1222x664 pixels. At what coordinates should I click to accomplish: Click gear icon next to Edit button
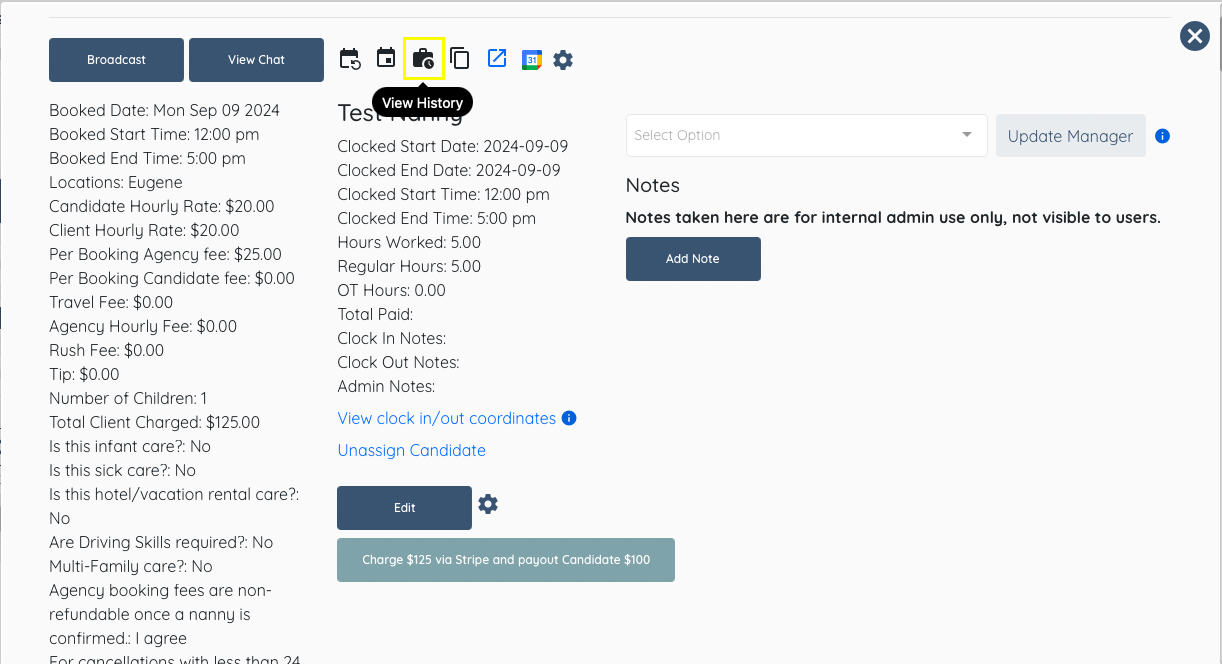click(488, 504)
